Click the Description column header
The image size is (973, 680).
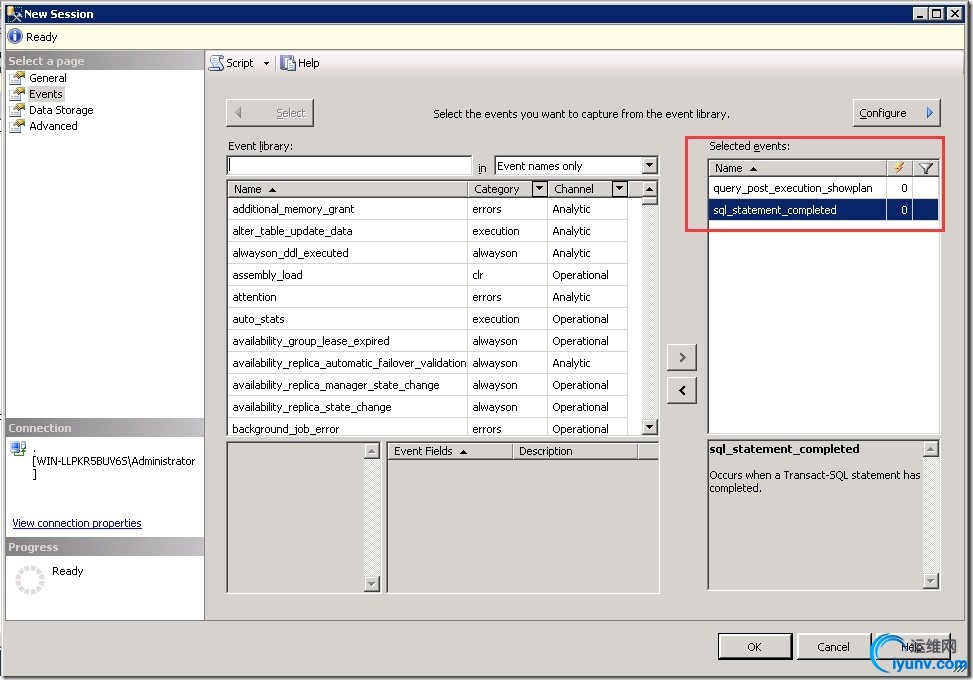[x=575, y=451]
